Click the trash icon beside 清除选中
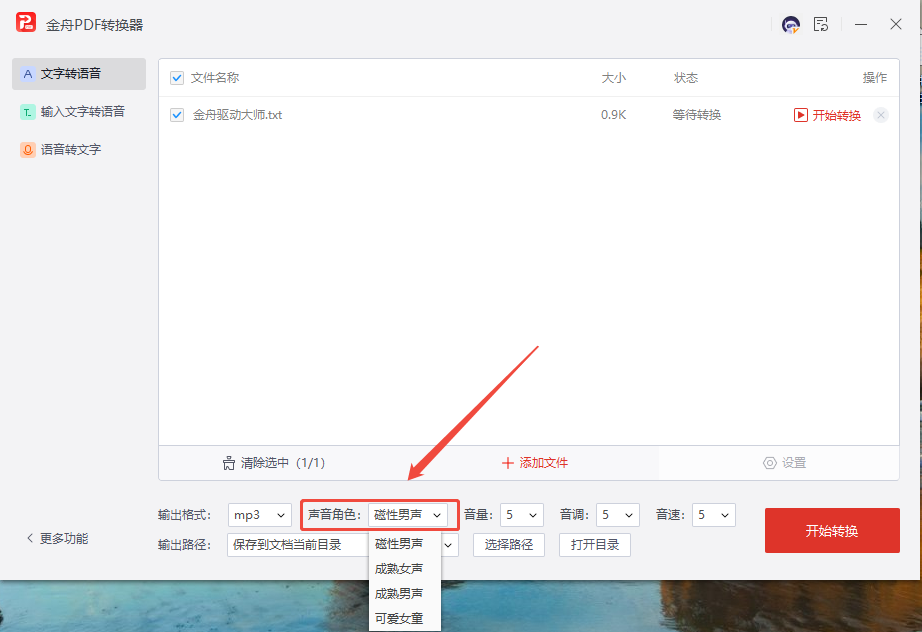Image resolution: width=922 pixels, height=632 pixels. tap(229, 463)
